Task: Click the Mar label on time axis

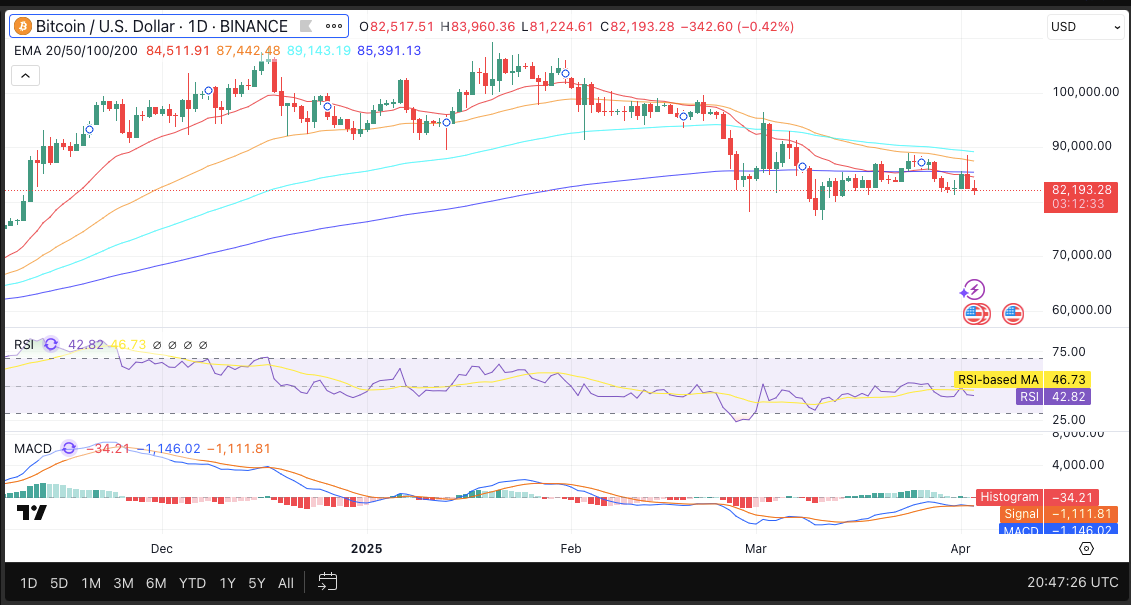Action: 755,549
